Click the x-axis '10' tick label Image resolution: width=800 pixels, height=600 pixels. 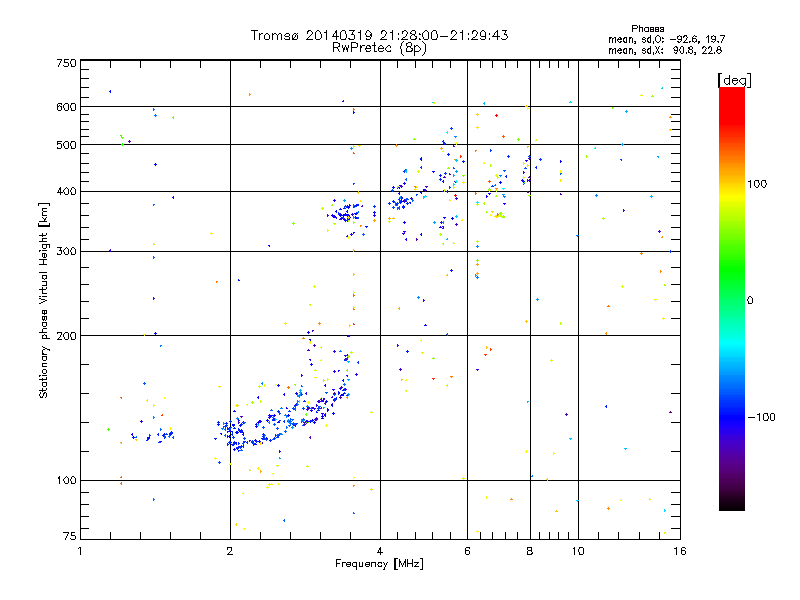578,551
